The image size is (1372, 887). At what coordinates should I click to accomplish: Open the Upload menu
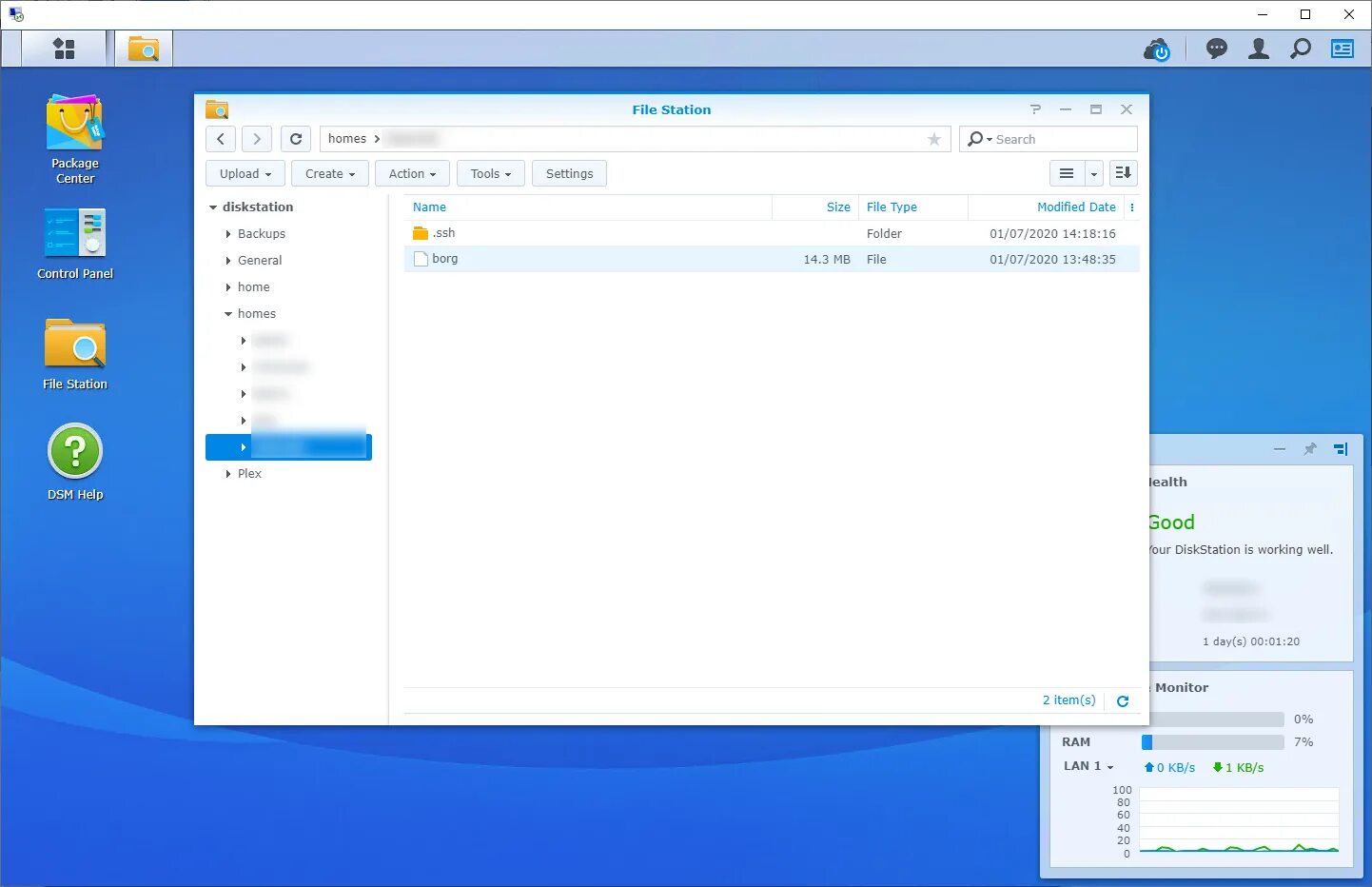tap(245, 173)
